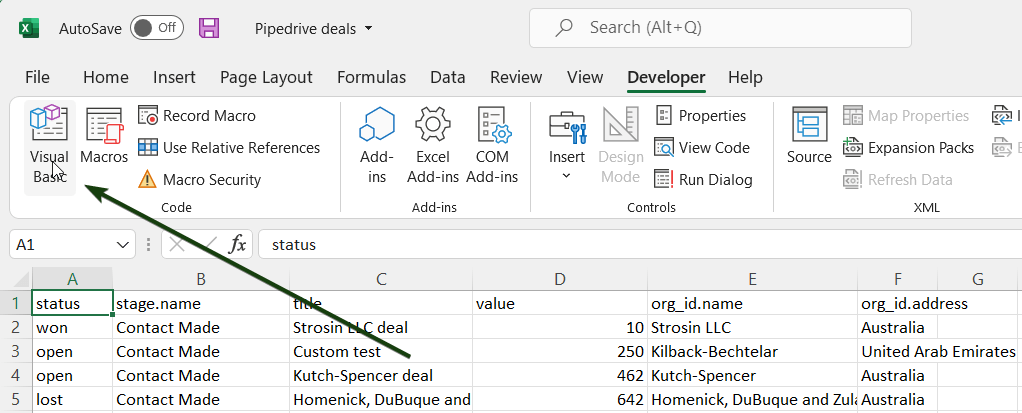Open control Properties
The width and height of the screenshot is (1022, 413).
(x=700, y=116)
